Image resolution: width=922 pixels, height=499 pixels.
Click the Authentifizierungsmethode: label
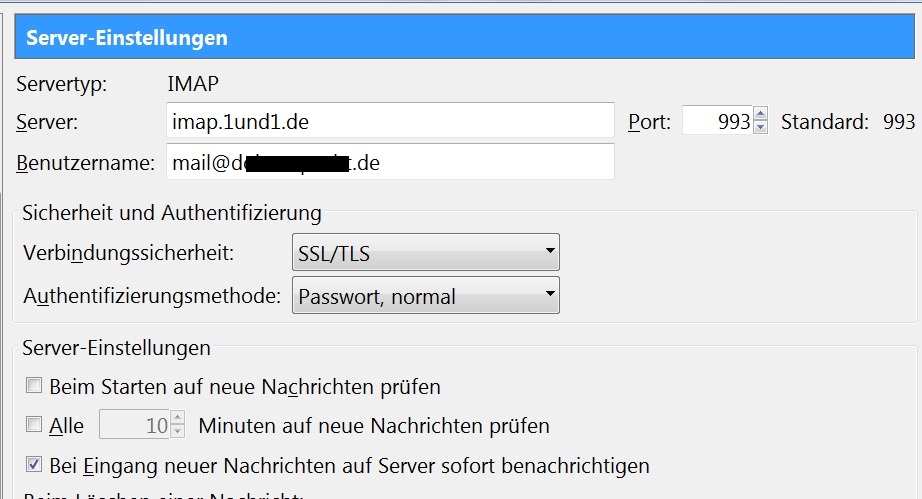pyautogui.click(x=152, y=296)
